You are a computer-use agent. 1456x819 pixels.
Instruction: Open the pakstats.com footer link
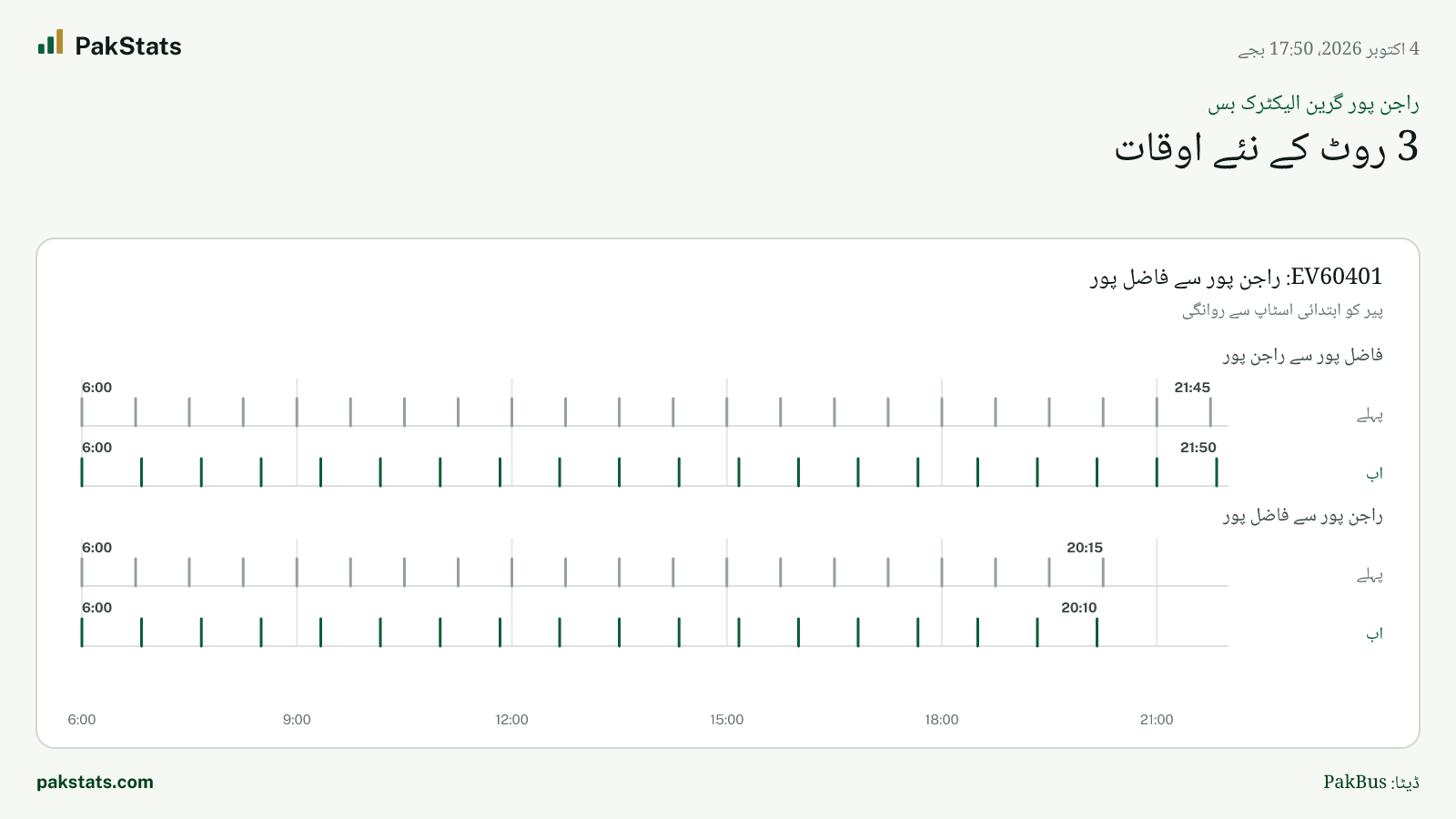[95, 782]
